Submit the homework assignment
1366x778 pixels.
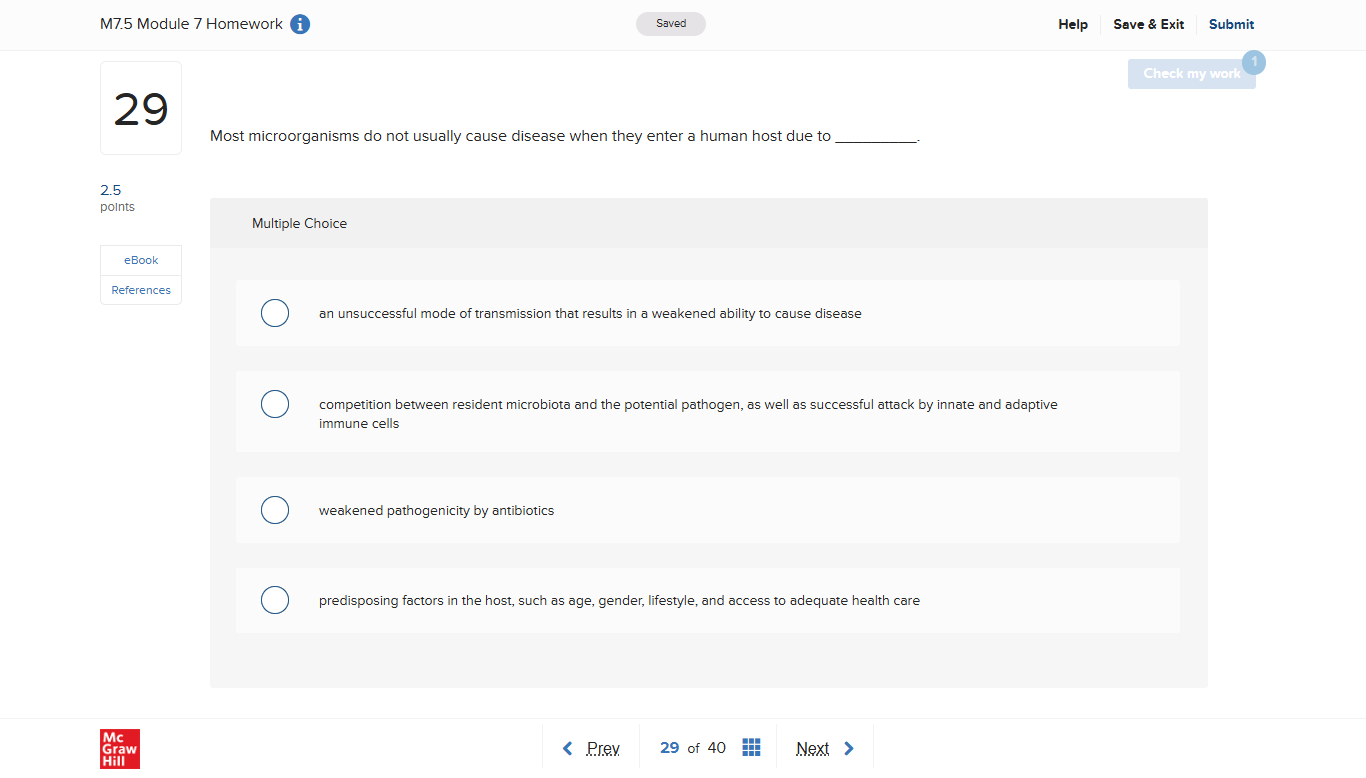click(1231, 24)
